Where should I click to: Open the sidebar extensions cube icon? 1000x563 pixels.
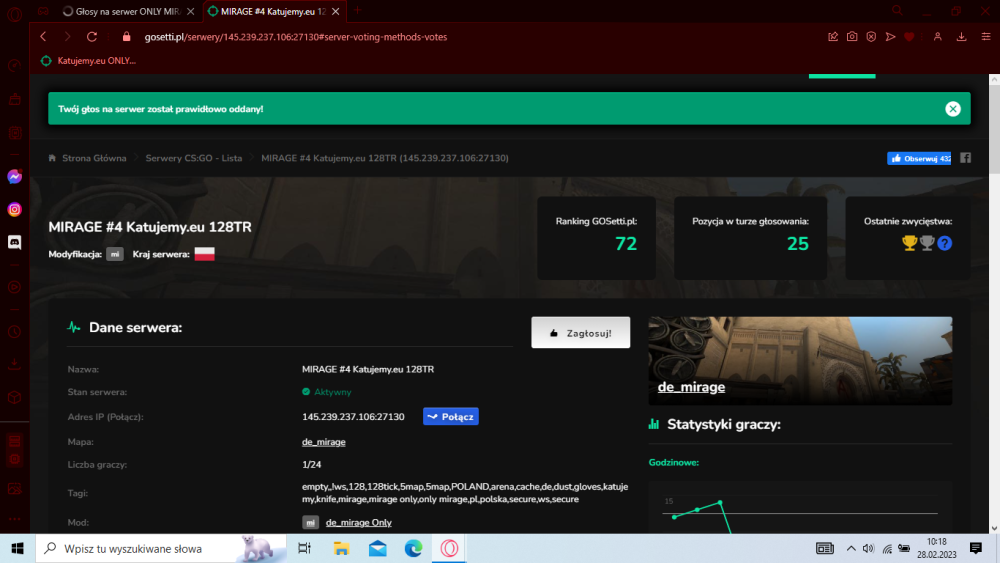15,397
